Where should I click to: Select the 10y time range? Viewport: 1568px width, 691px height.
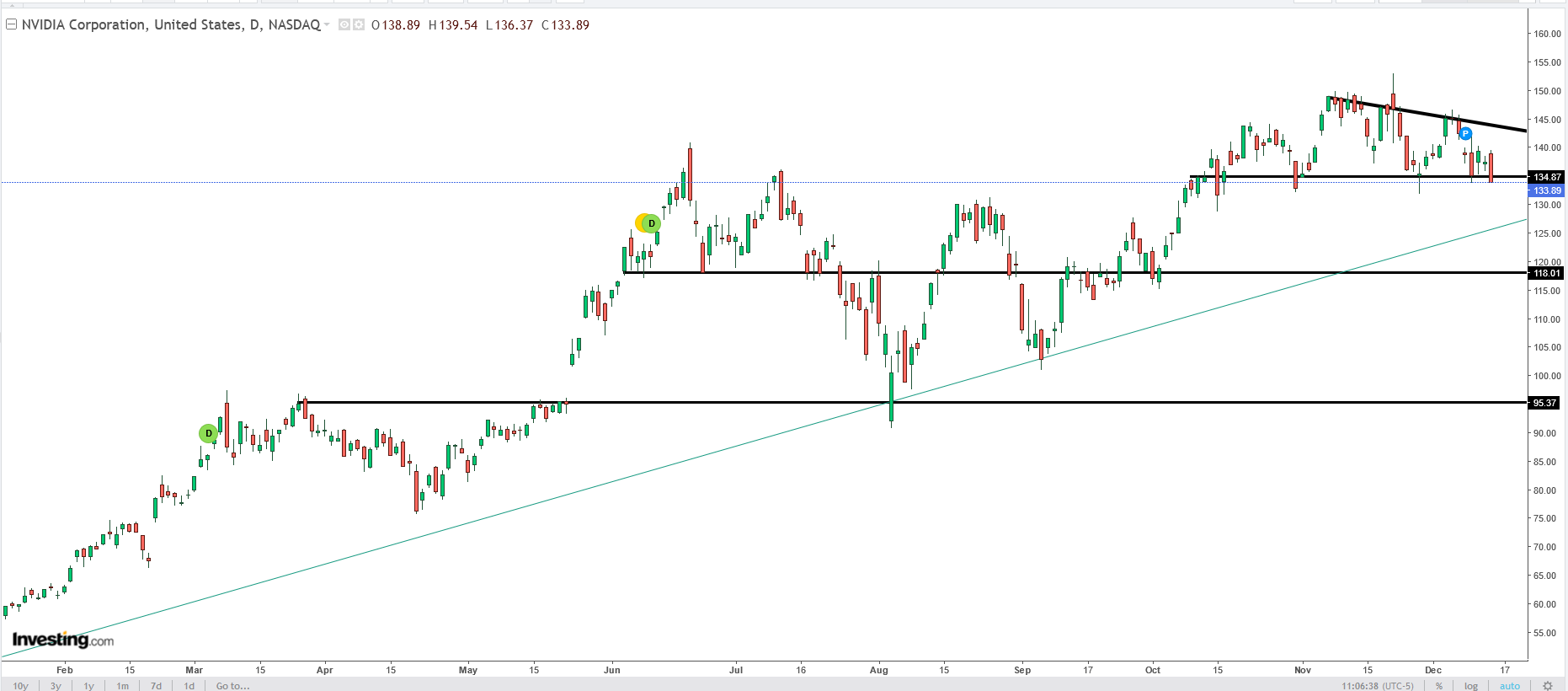pos(21,686)
